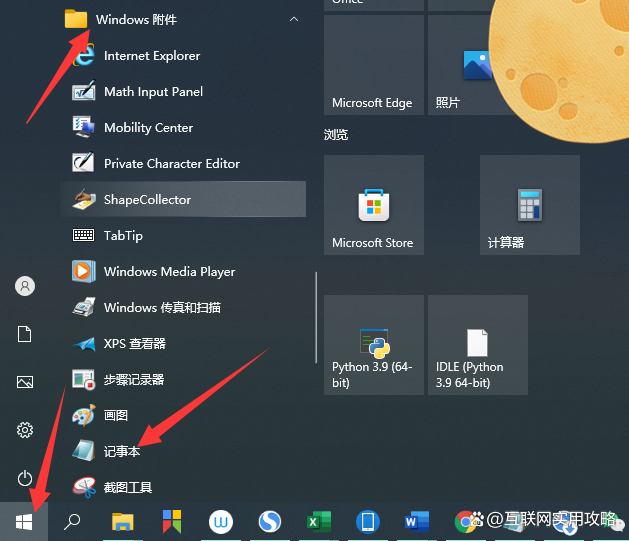
Task: Open Windows 传真和扫描
Action: click(183, 308)
